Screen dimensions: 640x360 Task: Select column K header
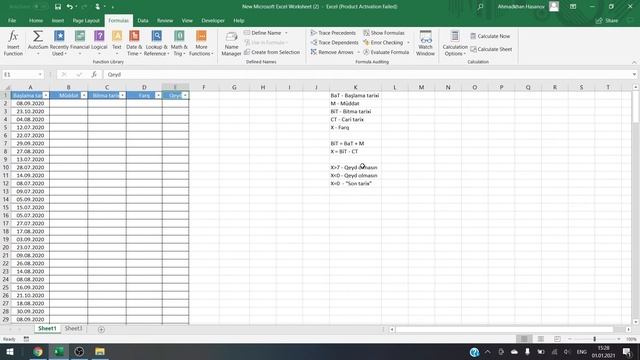355,87
